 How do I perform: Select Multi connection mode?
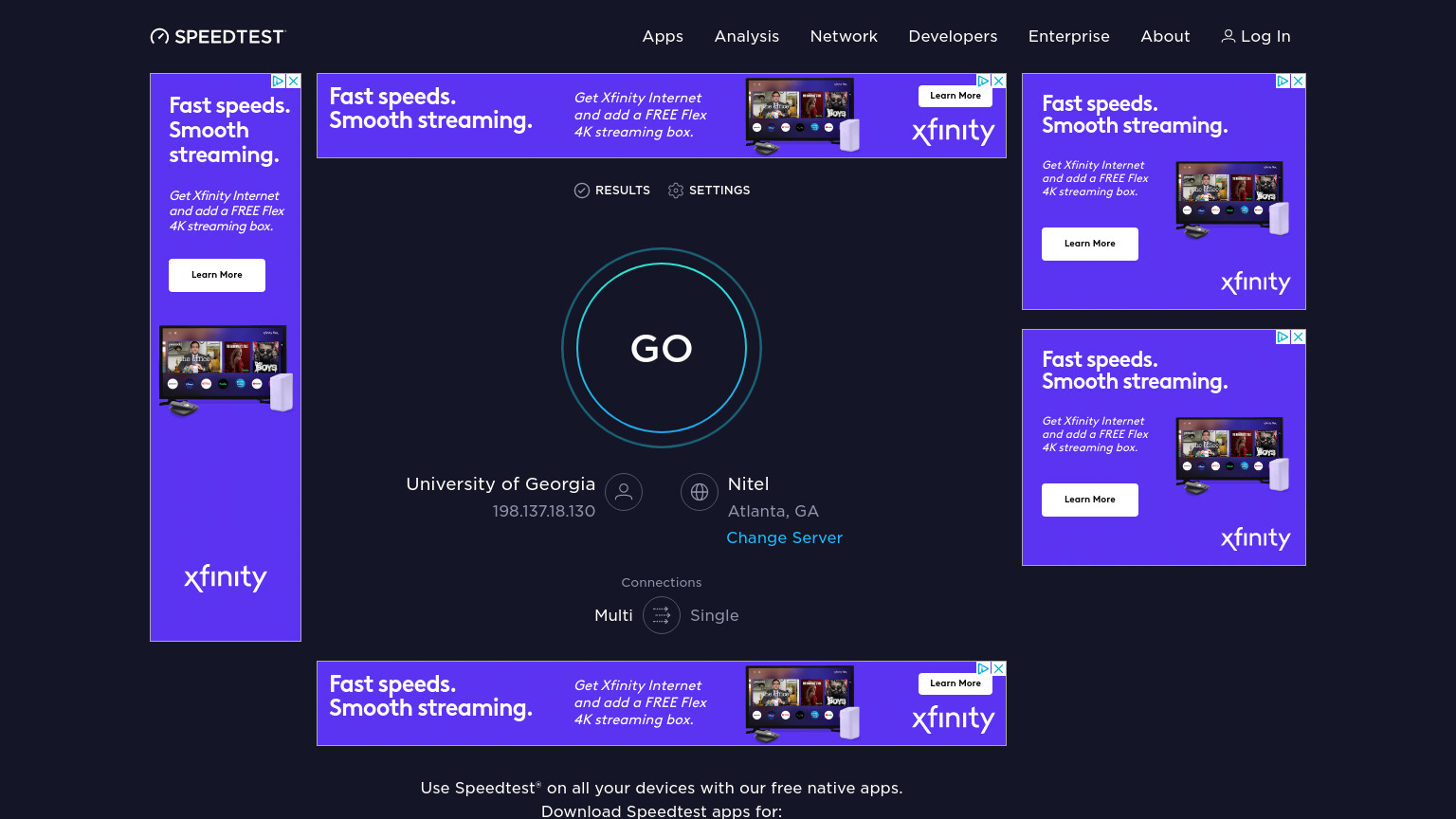[613, 615]
